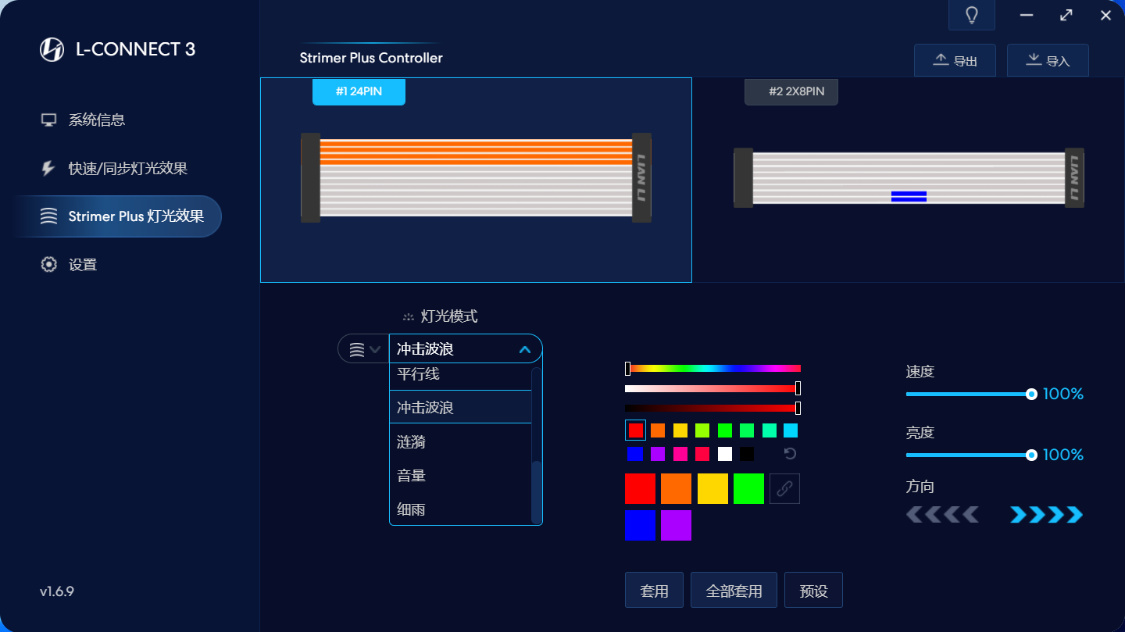Image resolution: width=1125 pixels, height=632 pixels.
Task: Pick the small cyan preset swatch
Action: (791, 430)
